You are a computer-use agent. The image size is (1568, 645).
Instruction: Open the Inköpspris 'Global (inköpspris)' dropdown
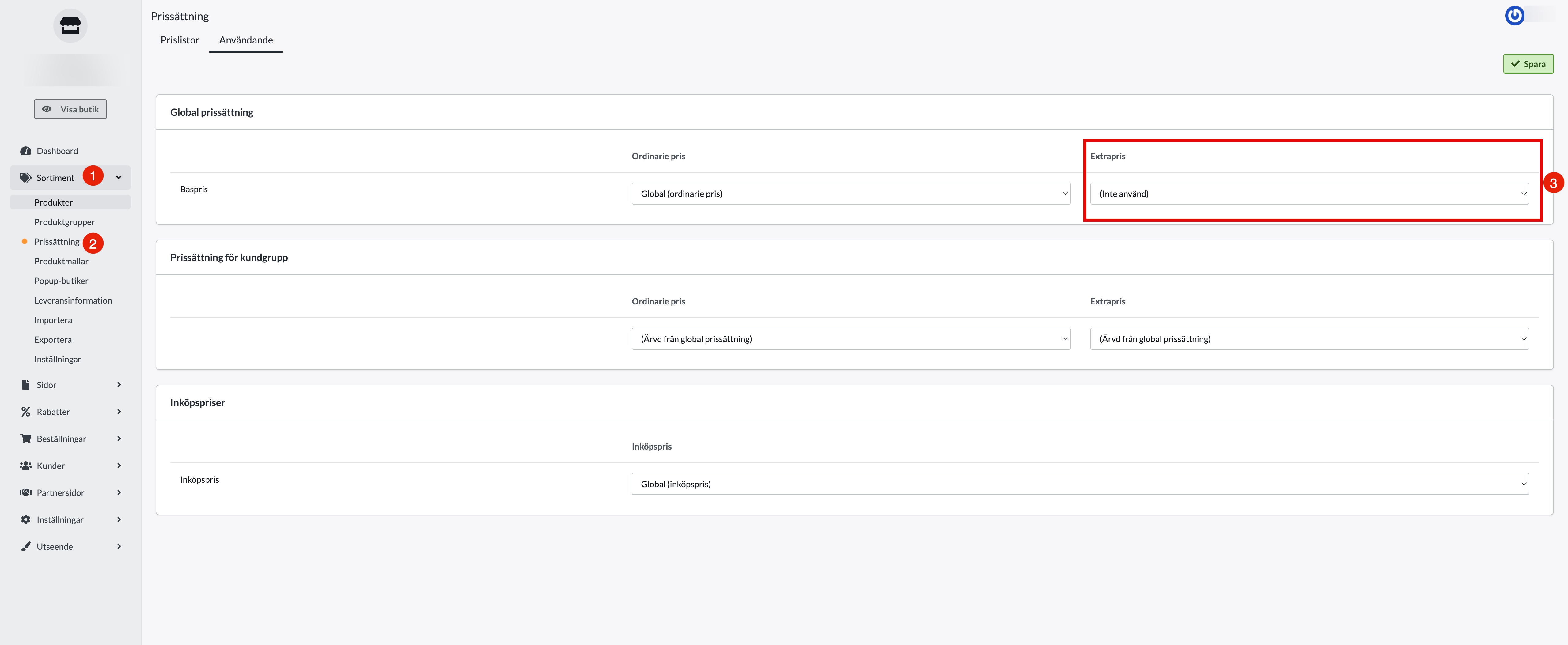tap(1080, 484)
